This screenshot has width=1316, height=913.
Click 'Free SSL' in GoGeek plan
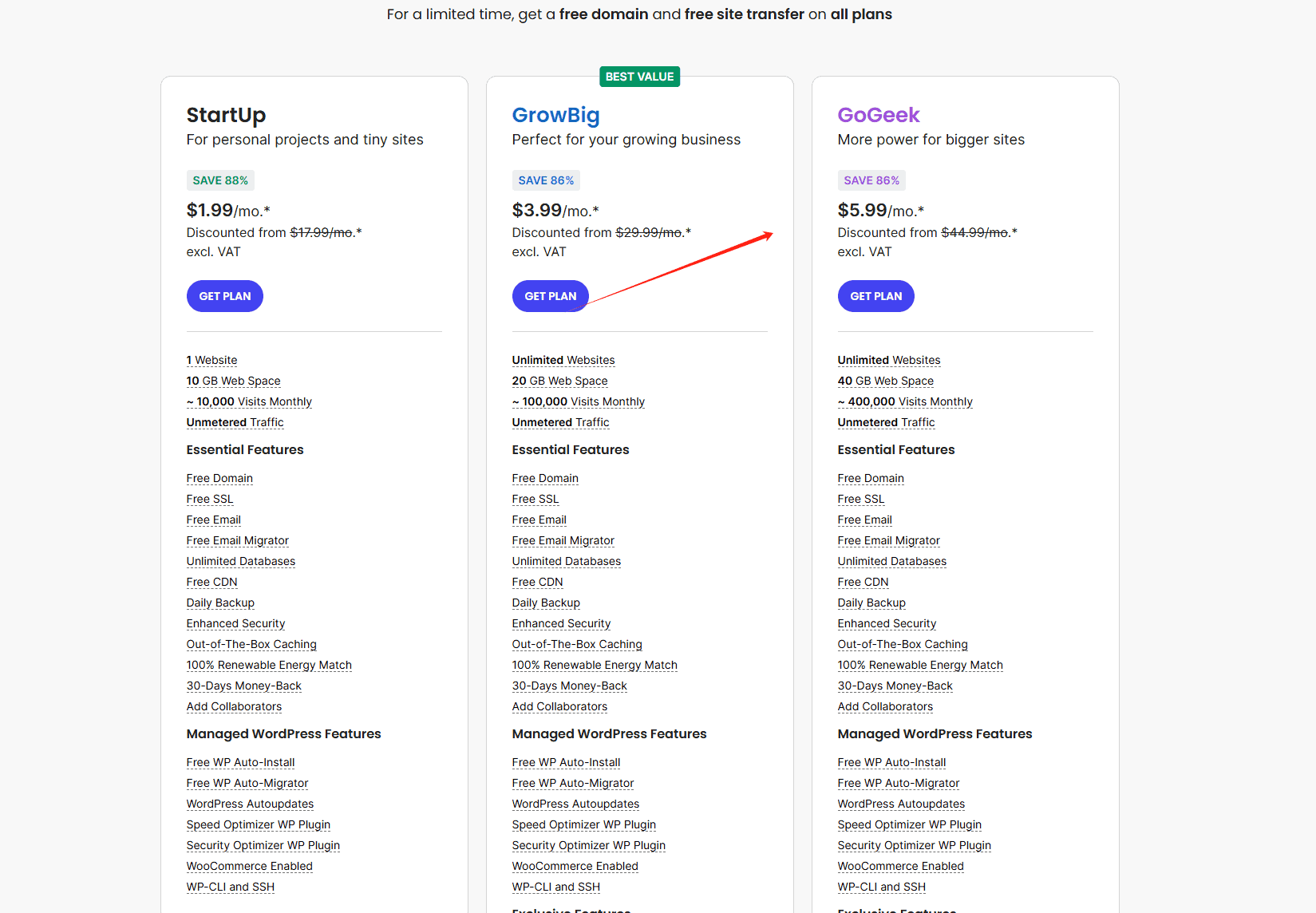(861, 499)
